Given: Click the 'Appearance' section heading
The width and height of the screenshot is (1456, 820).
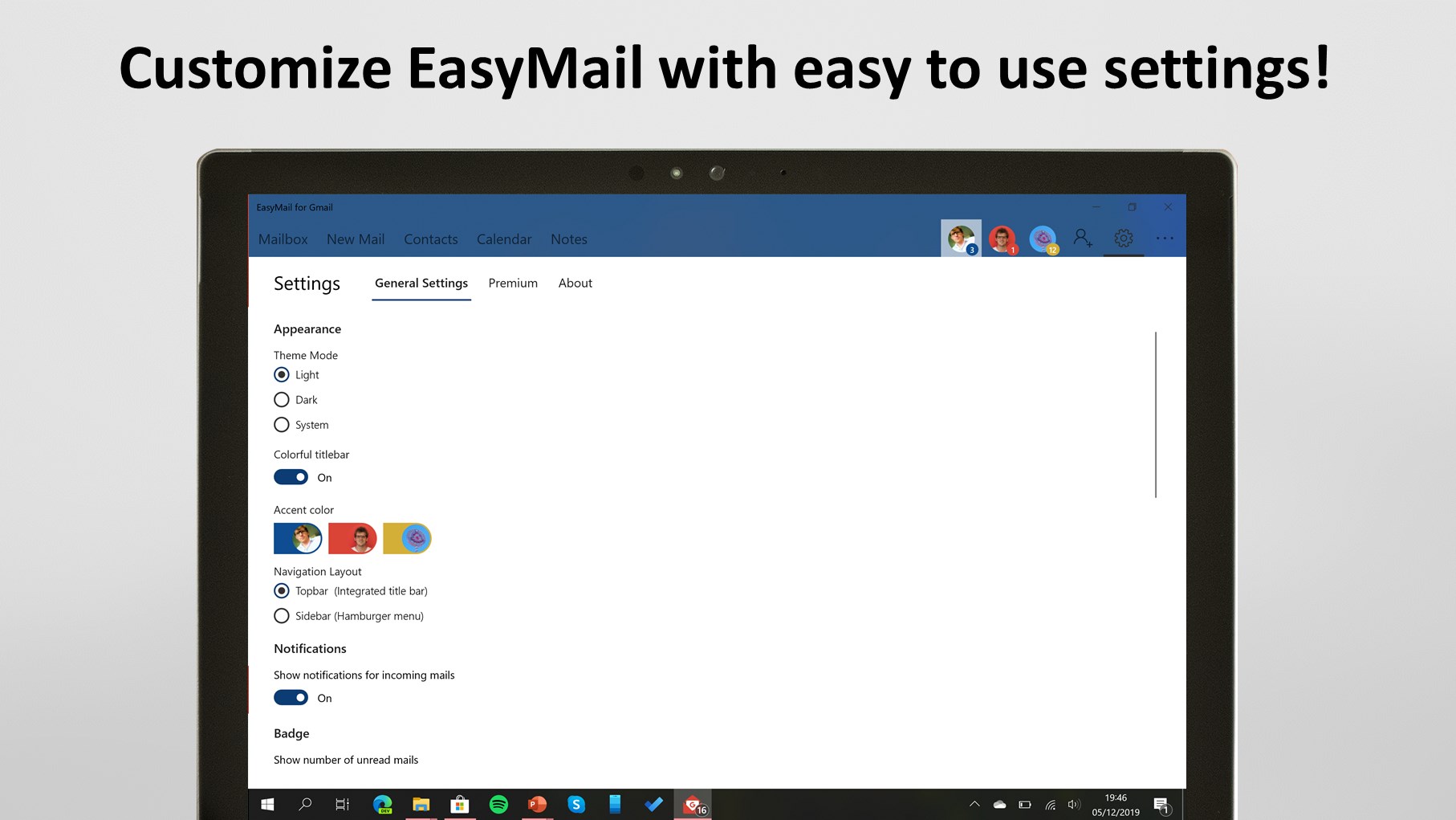Looking at the screenshot, I should click(x=307, y=329).
